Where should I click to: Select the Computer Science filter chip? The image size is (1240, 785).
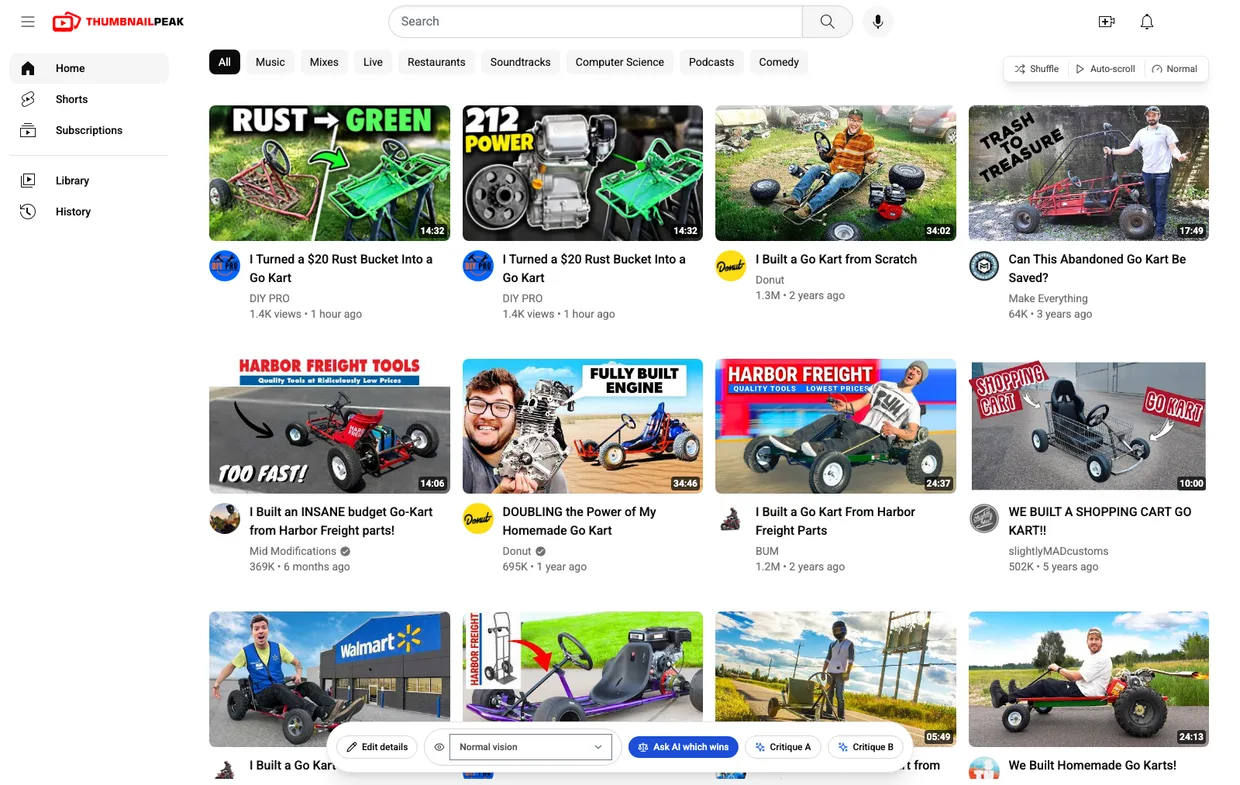(620, 62)
